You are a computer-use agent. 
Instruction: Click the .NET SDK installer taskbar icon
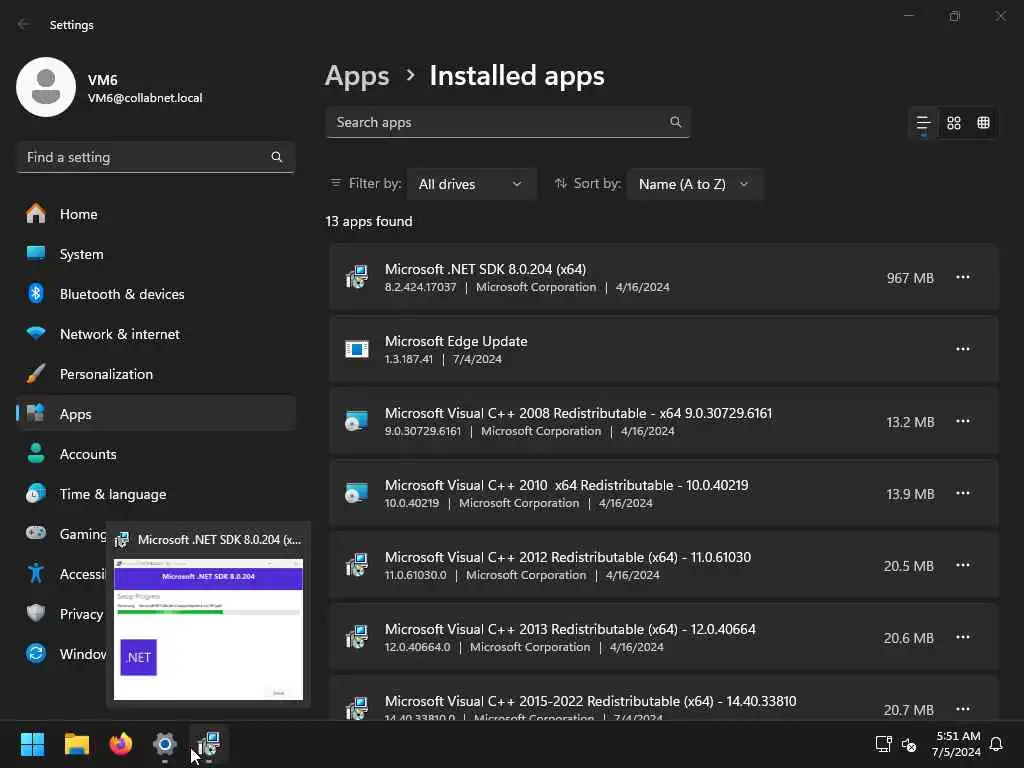coord(209,744)
